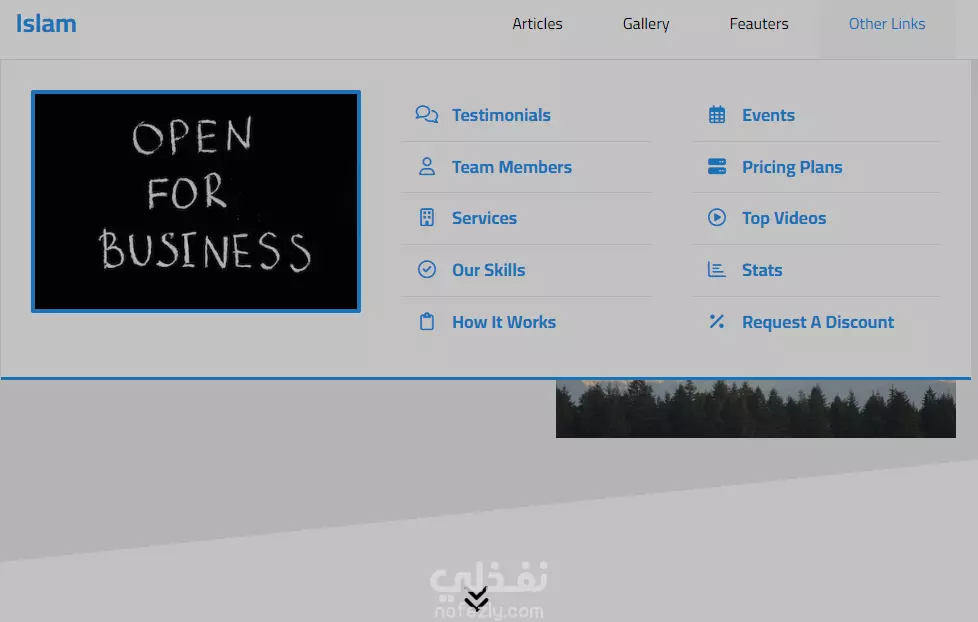Go to the Gallery nav item

click(x=646, y=24)
